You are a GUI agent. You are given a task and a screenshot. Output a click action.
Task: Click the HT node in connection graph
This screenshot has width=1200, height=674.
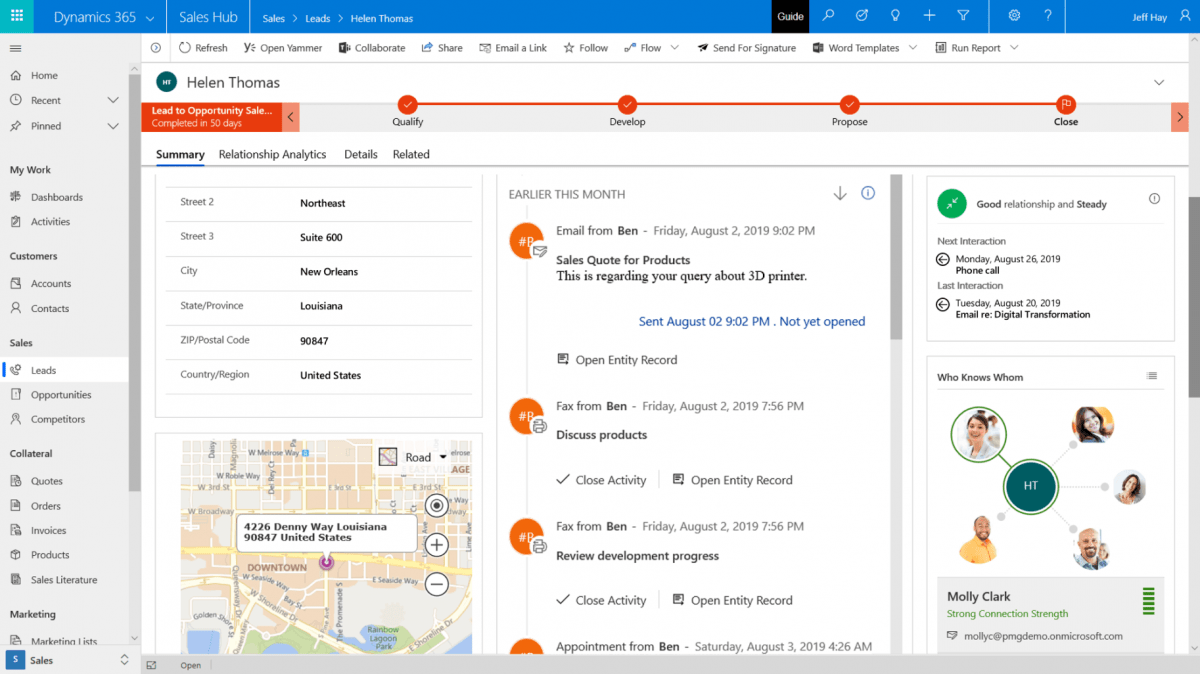(x=1031, y=486)
